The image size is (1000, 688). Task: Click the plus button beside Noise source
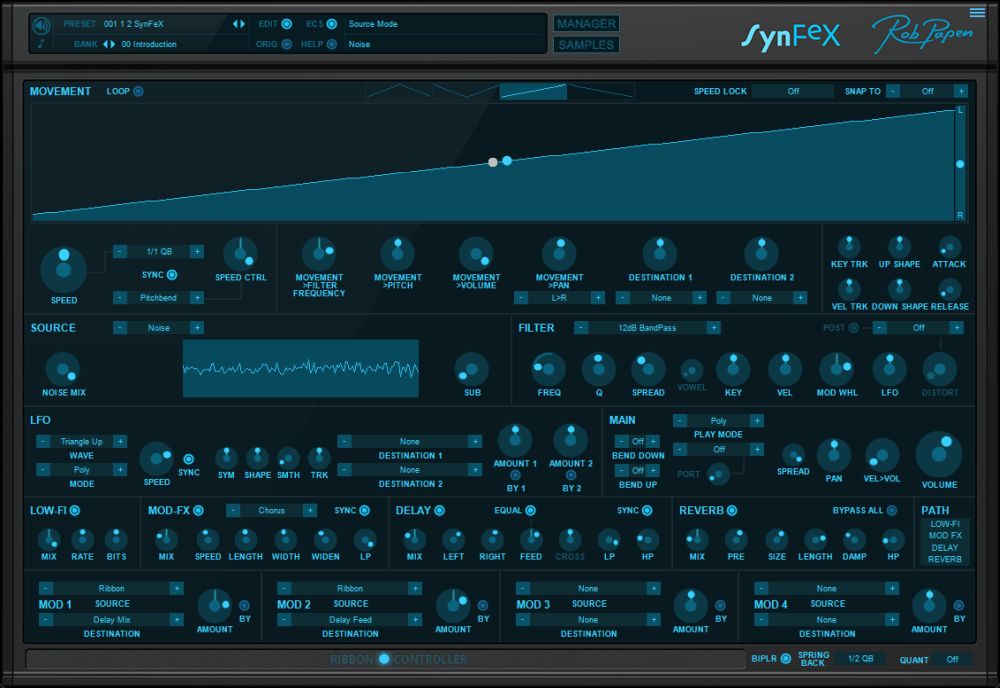coord(197,328)
